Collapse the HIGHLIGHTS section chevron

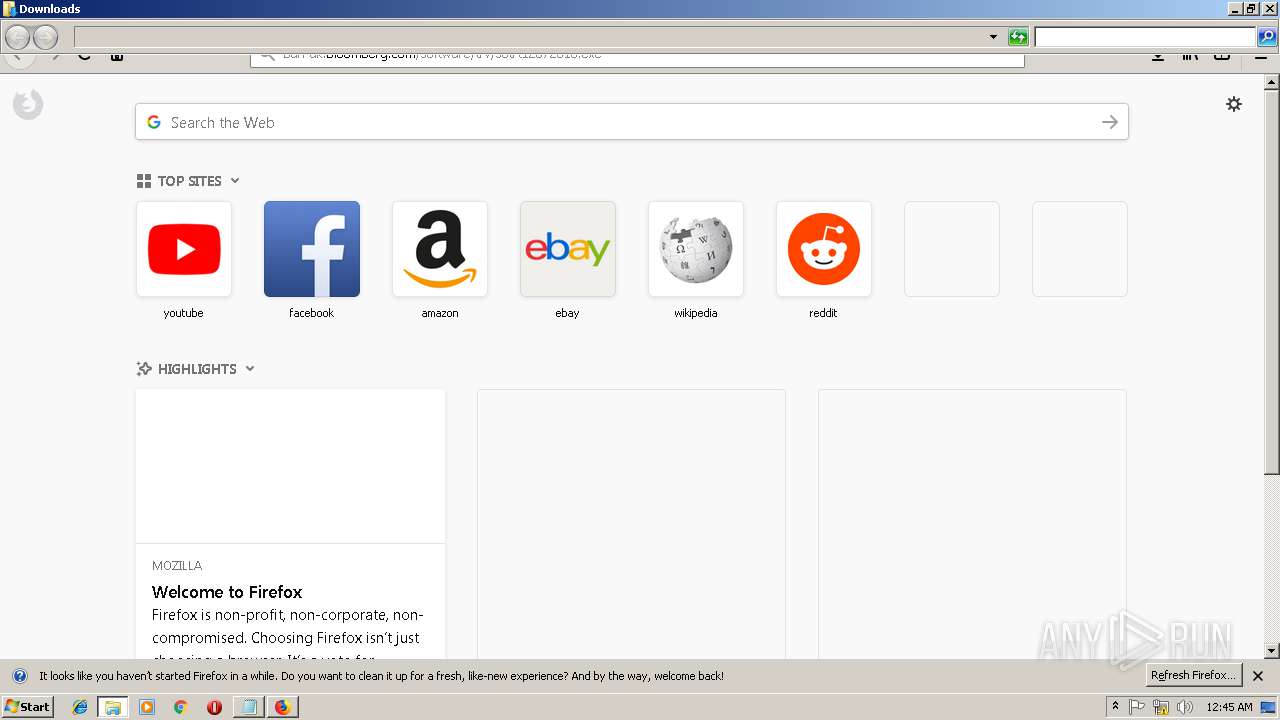click(250, 369)
